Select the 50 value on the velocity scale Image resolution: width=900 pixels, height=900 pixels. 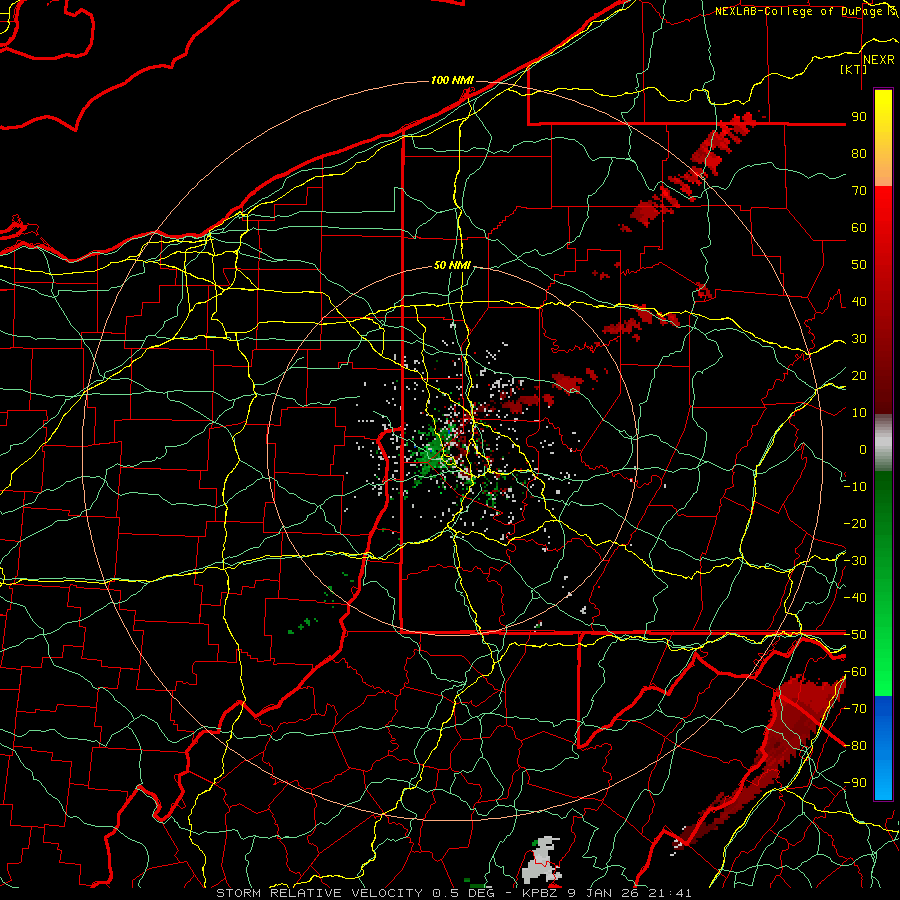(x=859, y=265)
